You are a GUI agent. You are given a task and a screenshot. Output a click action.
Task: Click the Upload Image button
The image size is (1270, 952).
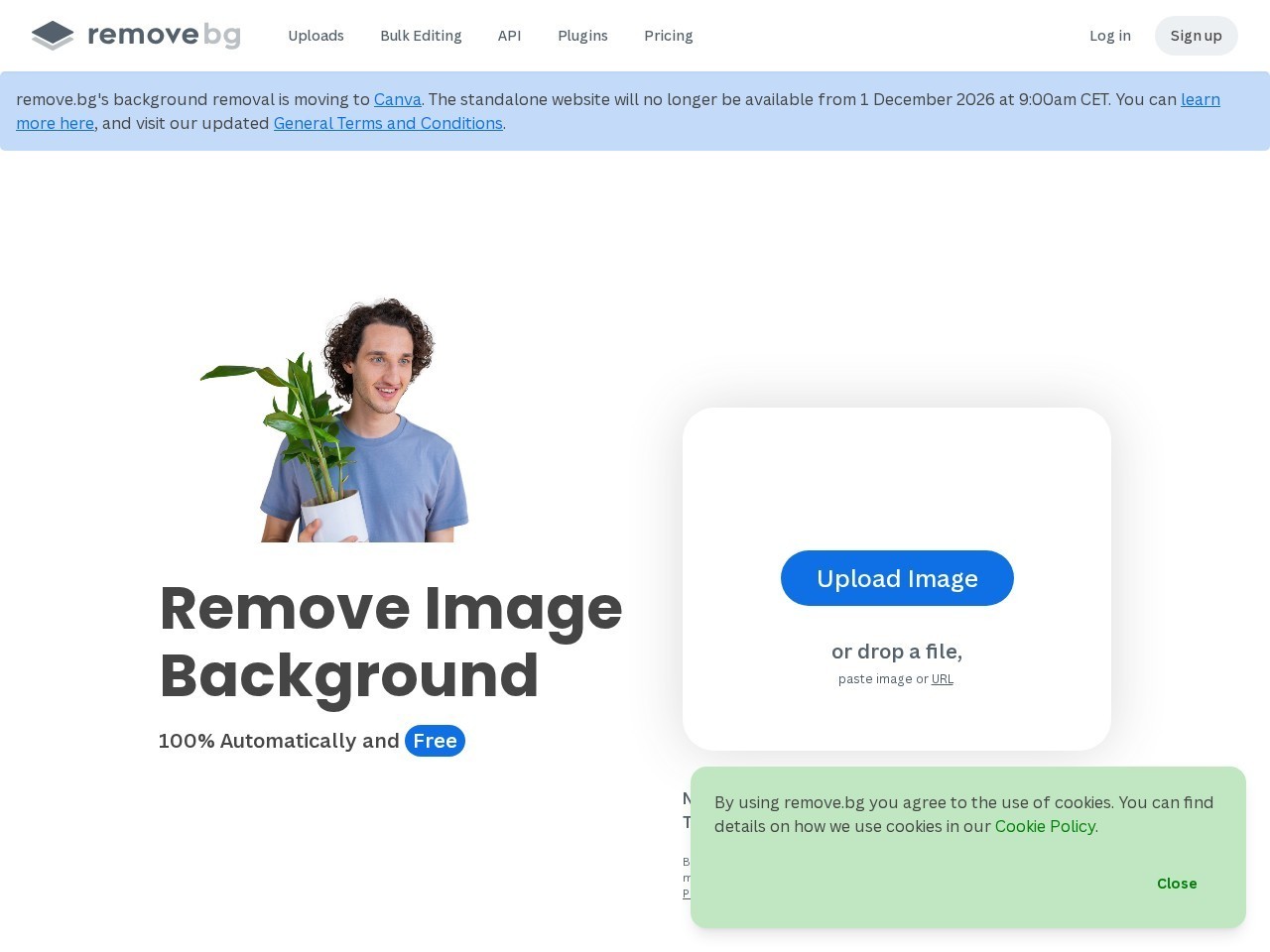point(897,578)
